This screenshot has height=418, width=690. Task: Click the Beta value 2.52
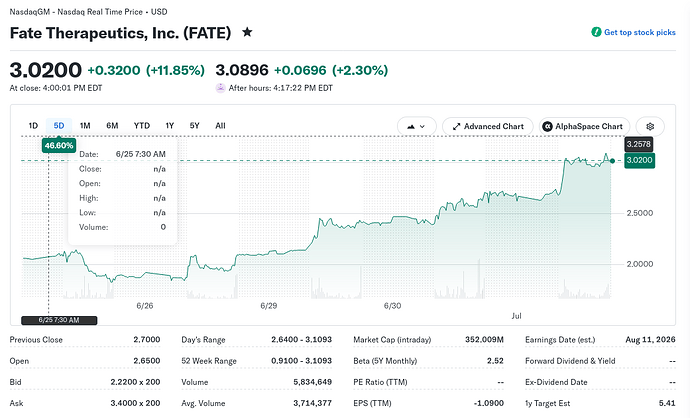(x=495, y=361)
